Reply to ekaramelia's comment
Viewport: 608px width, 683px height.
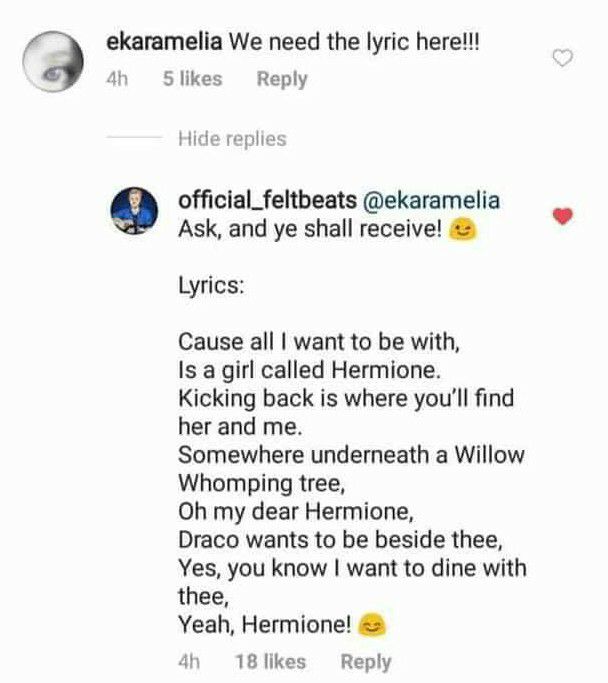282,79
